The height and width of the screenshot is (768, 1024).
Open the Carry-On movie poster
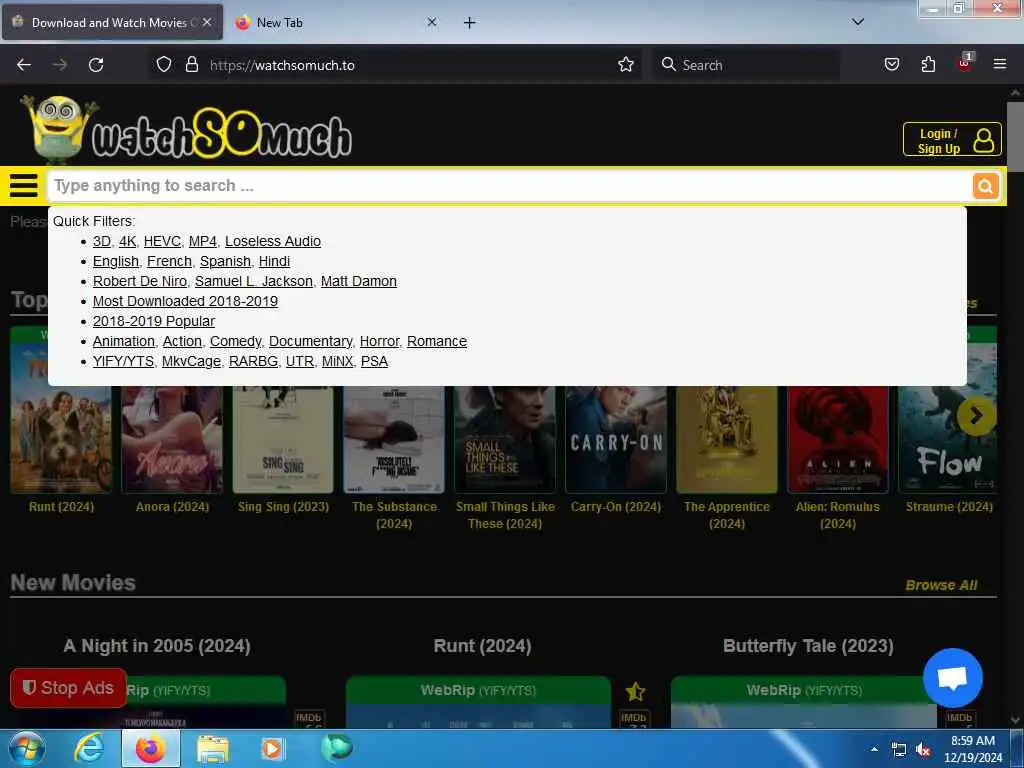[616, 439]
